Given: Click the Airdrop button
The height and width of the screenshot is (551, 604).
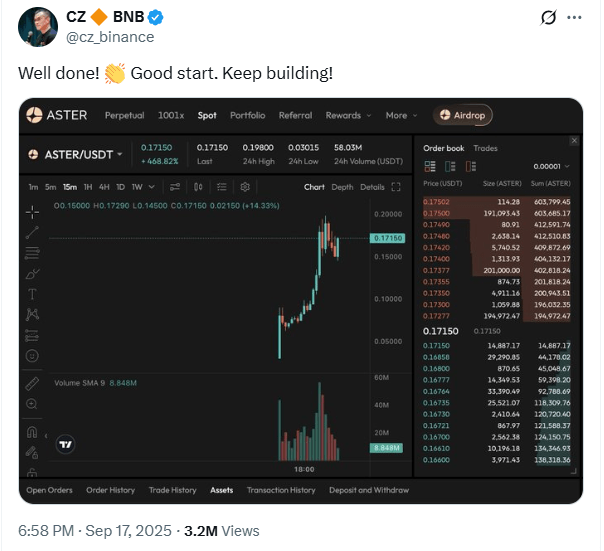Looking at the screenshot, I should click(463, 115).
